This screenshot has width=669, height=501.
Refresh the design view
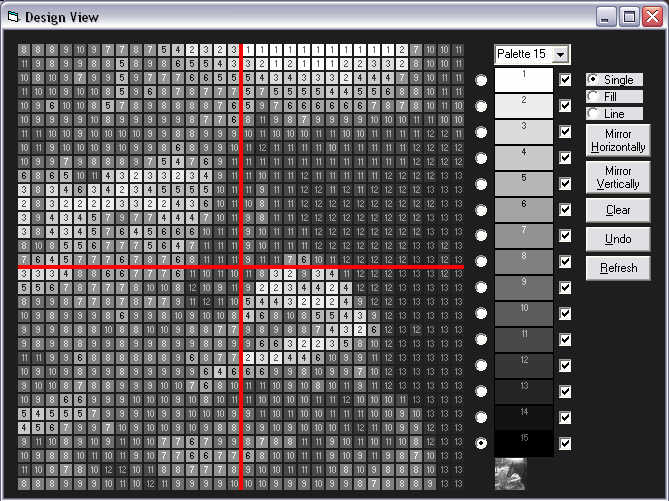tap(618, 268)
